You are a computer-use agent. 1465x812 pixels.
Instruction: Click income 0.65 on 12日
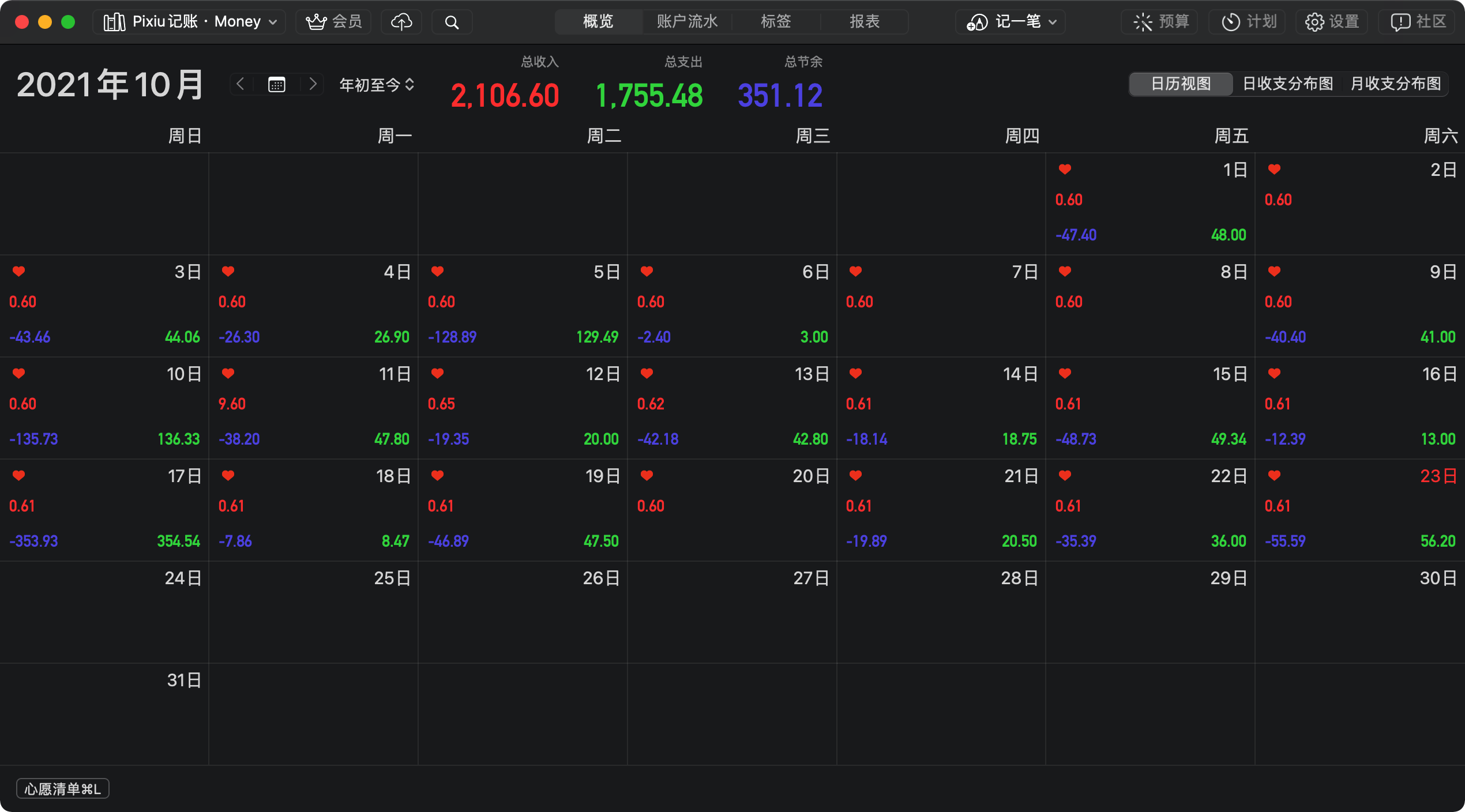pyautogui.click(x=441, y=404)
